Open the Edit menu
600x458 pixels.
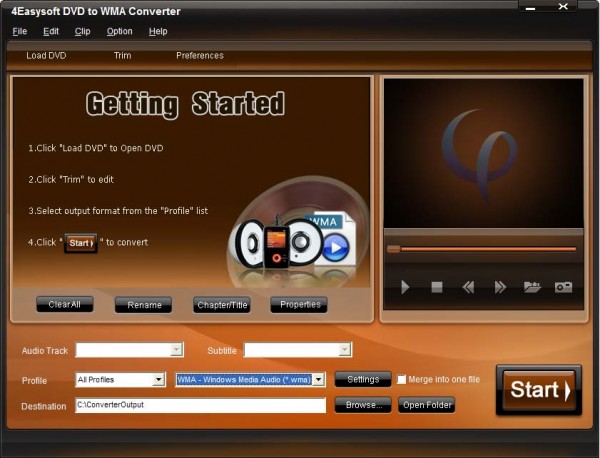51,31
